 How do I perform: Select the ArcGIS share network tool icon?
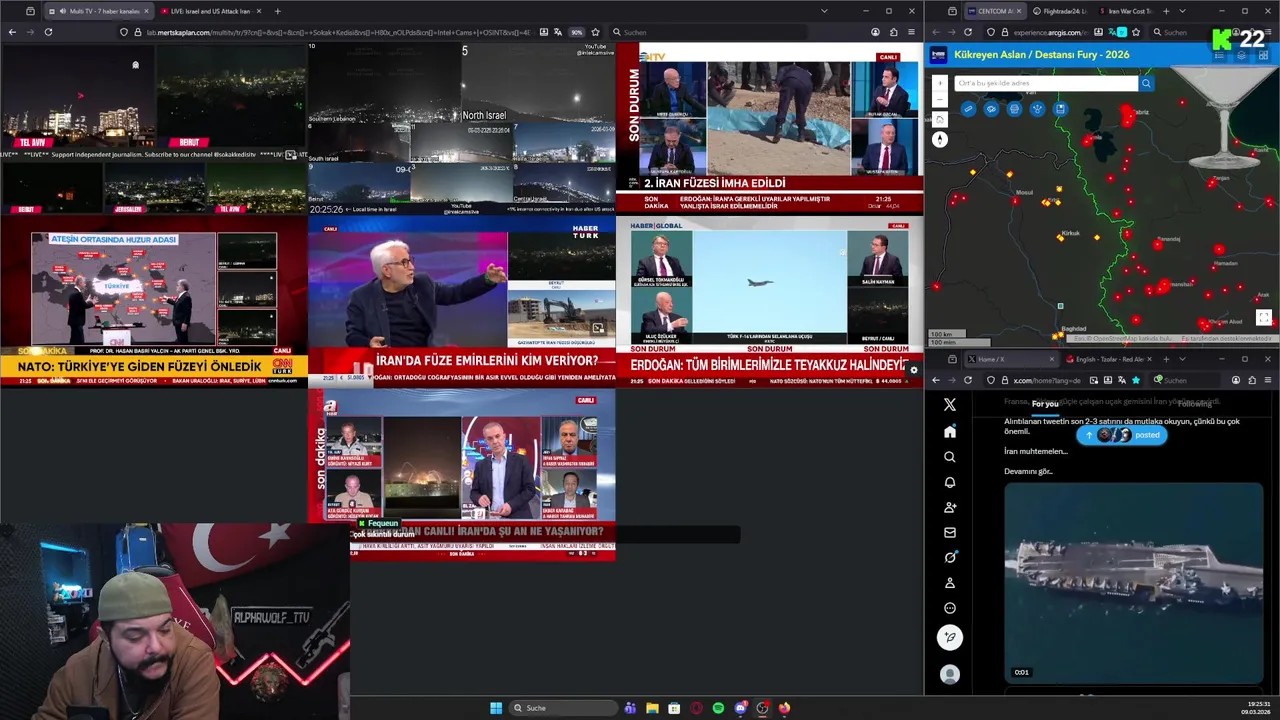click(x=1037, y=109)
